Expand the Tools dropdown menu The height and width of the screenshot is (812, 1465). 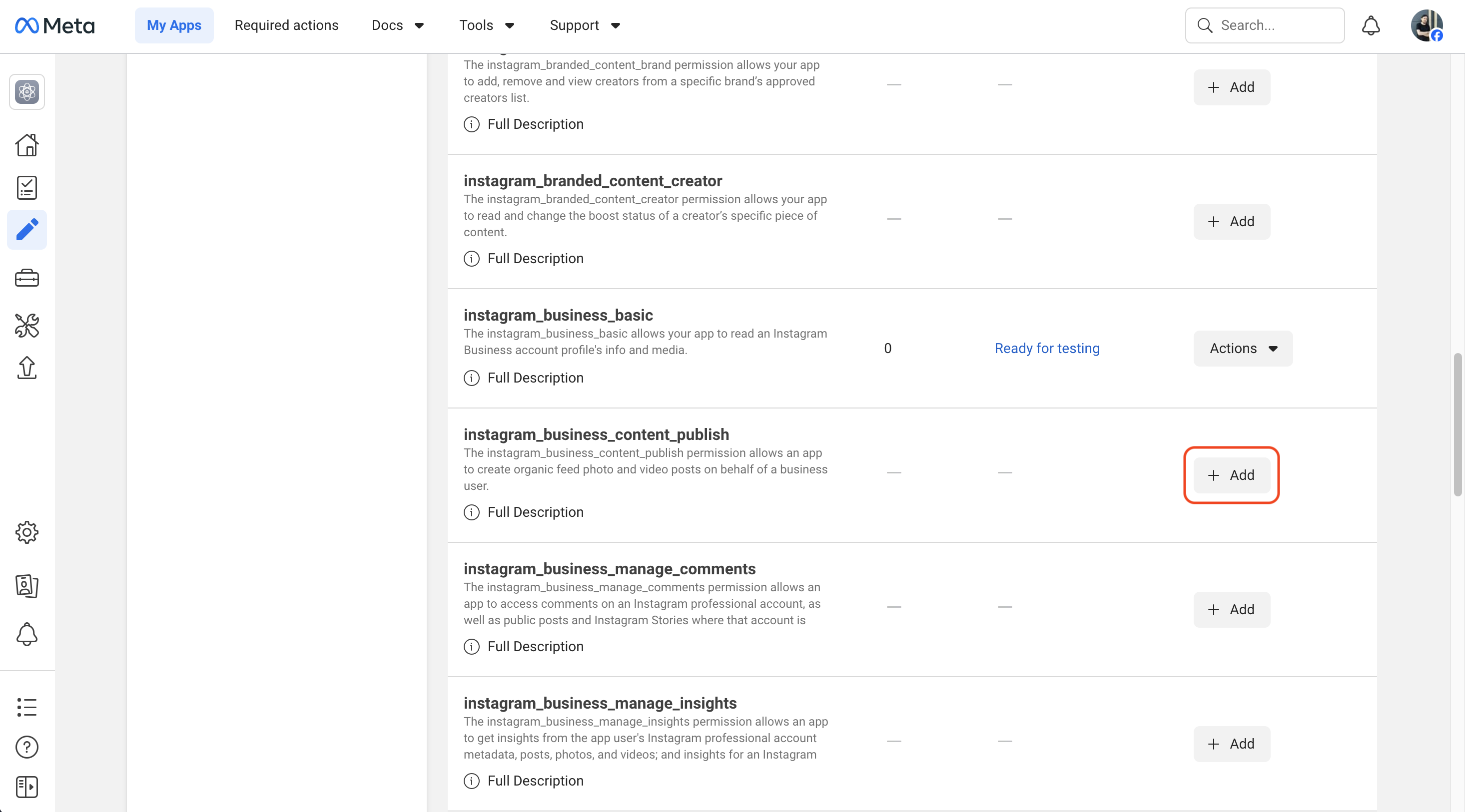486,25
